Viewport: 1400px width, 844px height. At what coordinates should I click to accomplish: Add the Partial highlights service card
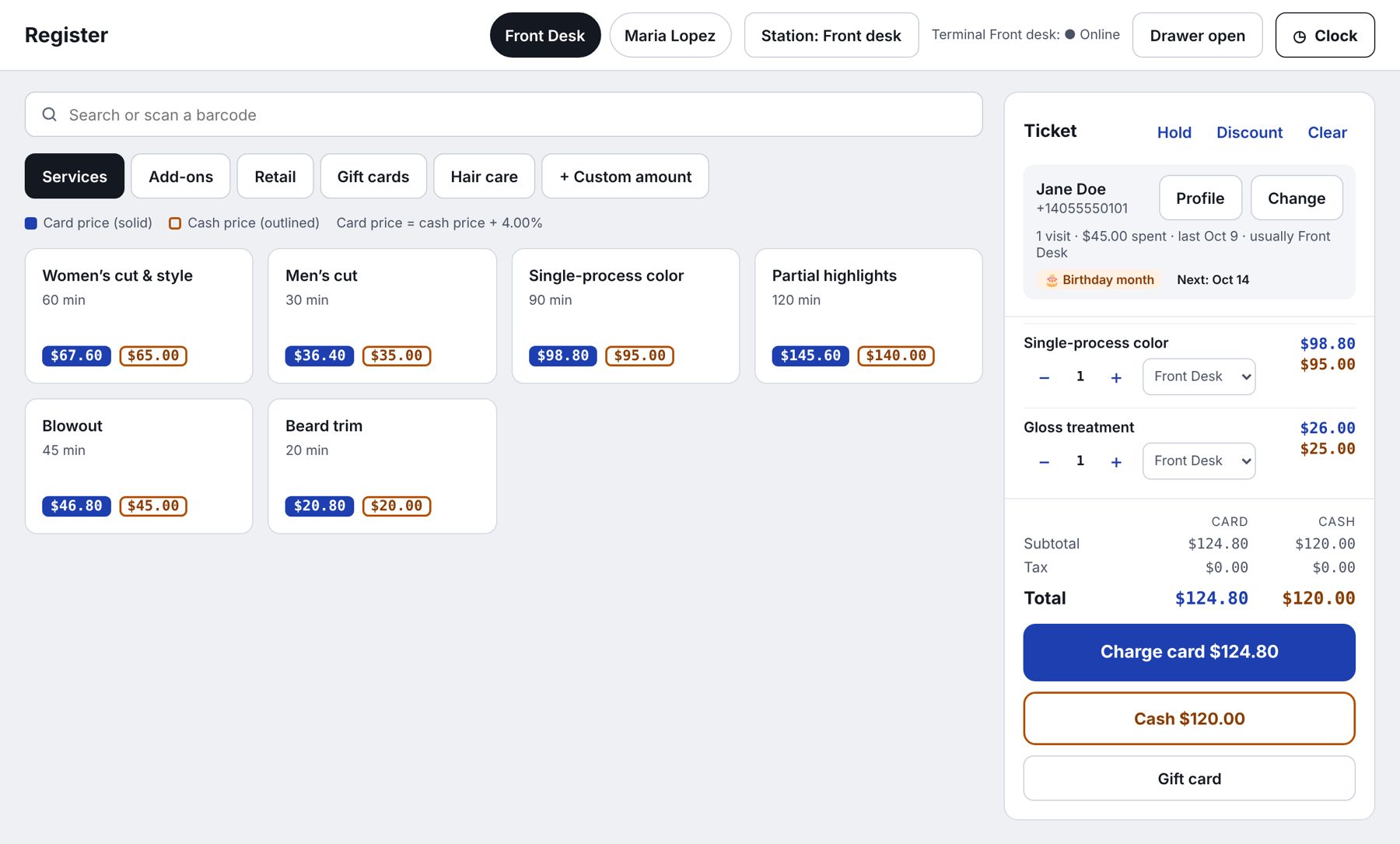[868, 316]
